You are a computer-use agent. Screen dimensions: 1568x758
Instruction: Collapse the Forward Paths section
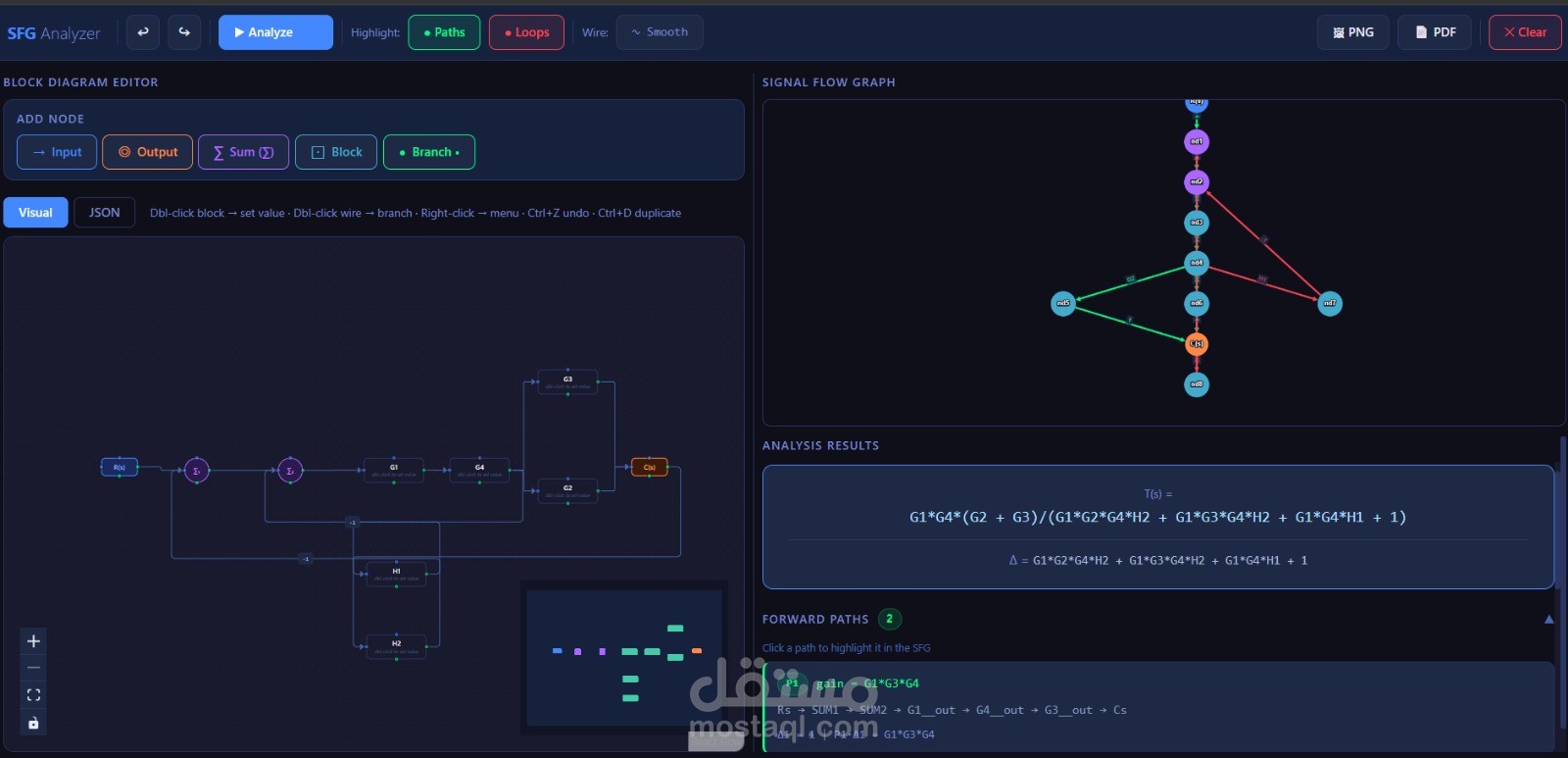tap(1548, 619)
